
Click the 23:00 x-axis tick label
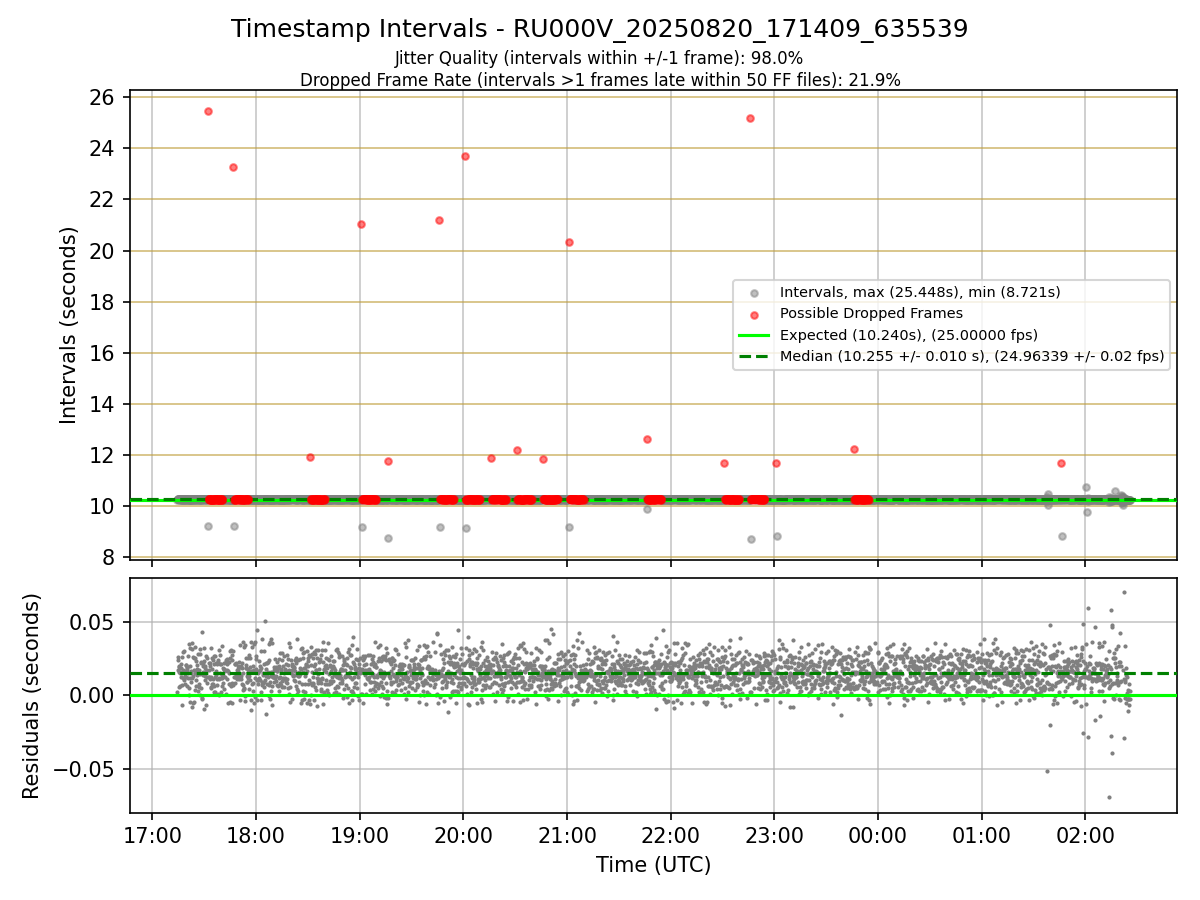[x=774, y=835]
